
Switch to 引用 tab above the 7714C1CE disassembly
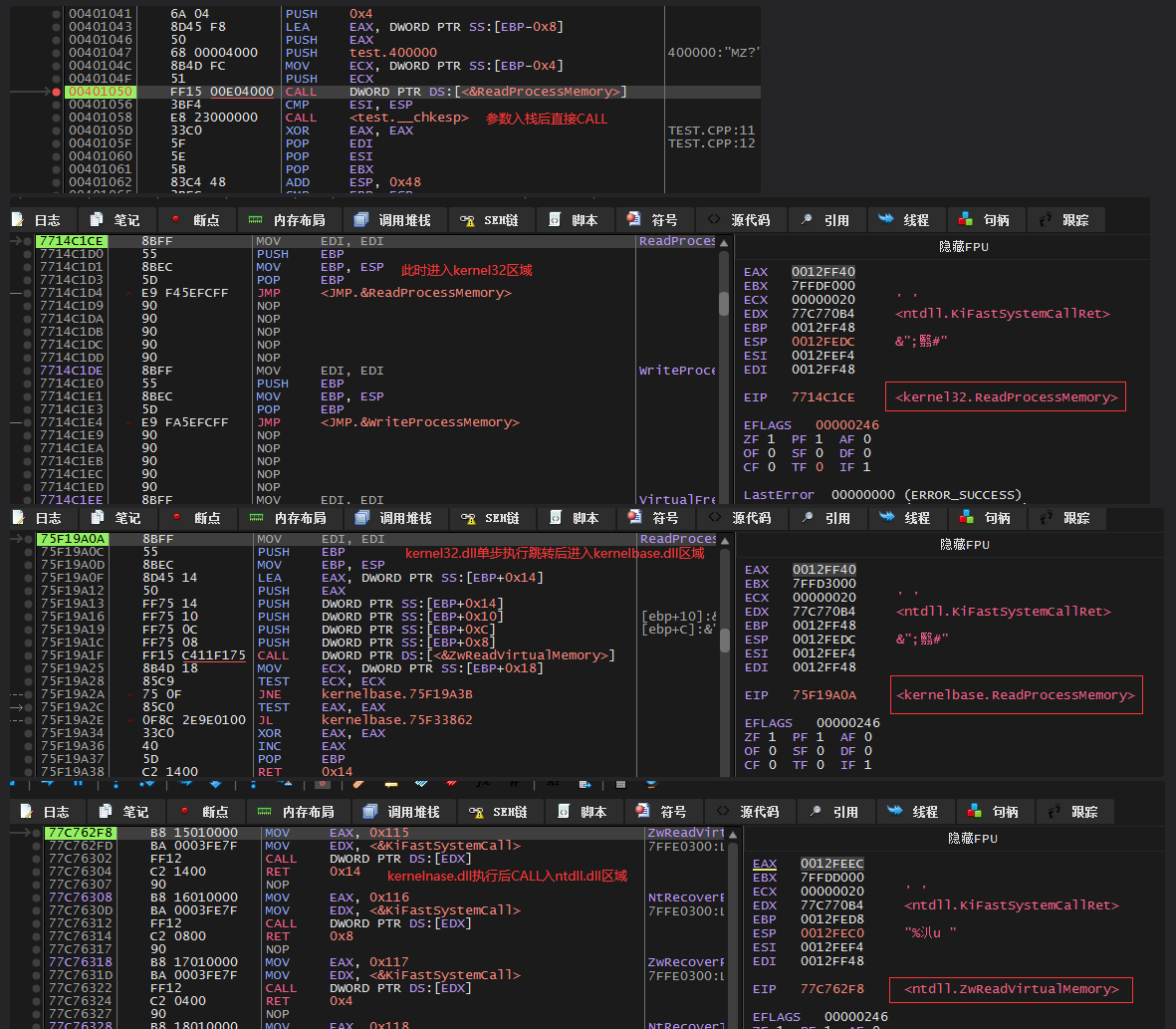(x=827, y=220)
